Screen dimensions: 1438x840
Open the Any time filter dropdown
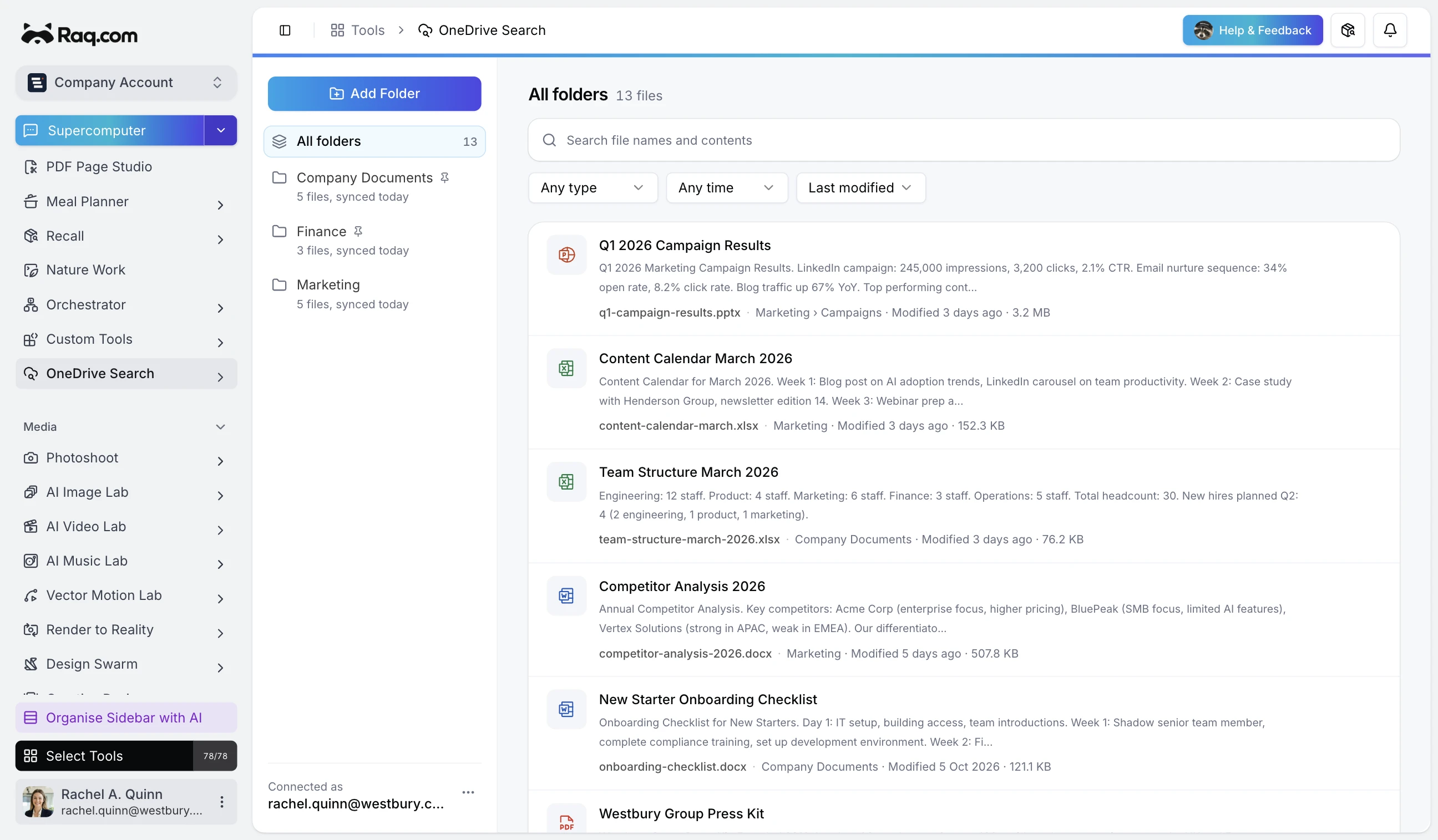726,187
